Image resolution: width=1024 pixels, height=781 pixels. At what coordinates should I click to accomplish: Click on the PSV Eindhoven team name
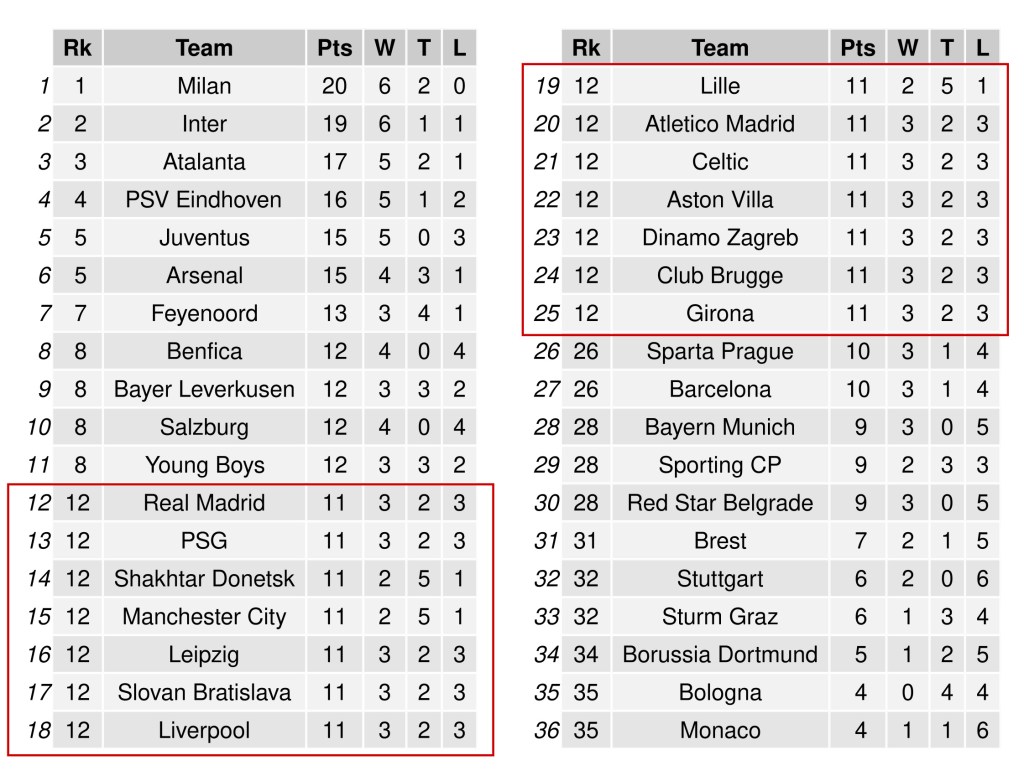click(204, 200)
